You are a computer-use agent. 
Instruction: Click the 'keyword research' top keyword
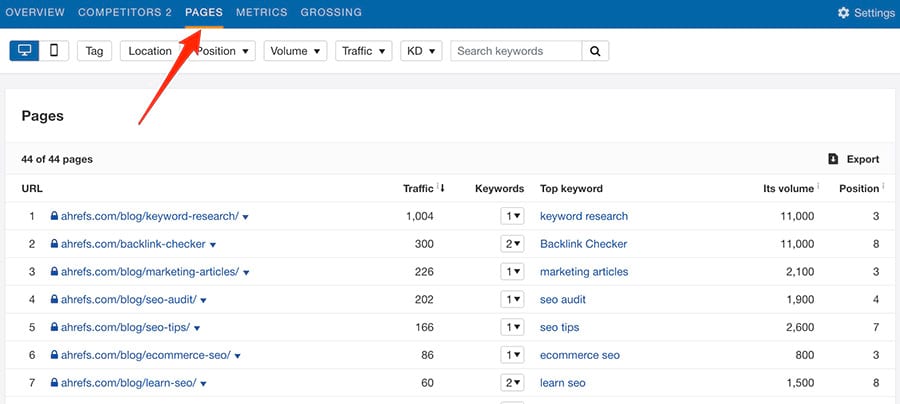click(x=584, y=216)
